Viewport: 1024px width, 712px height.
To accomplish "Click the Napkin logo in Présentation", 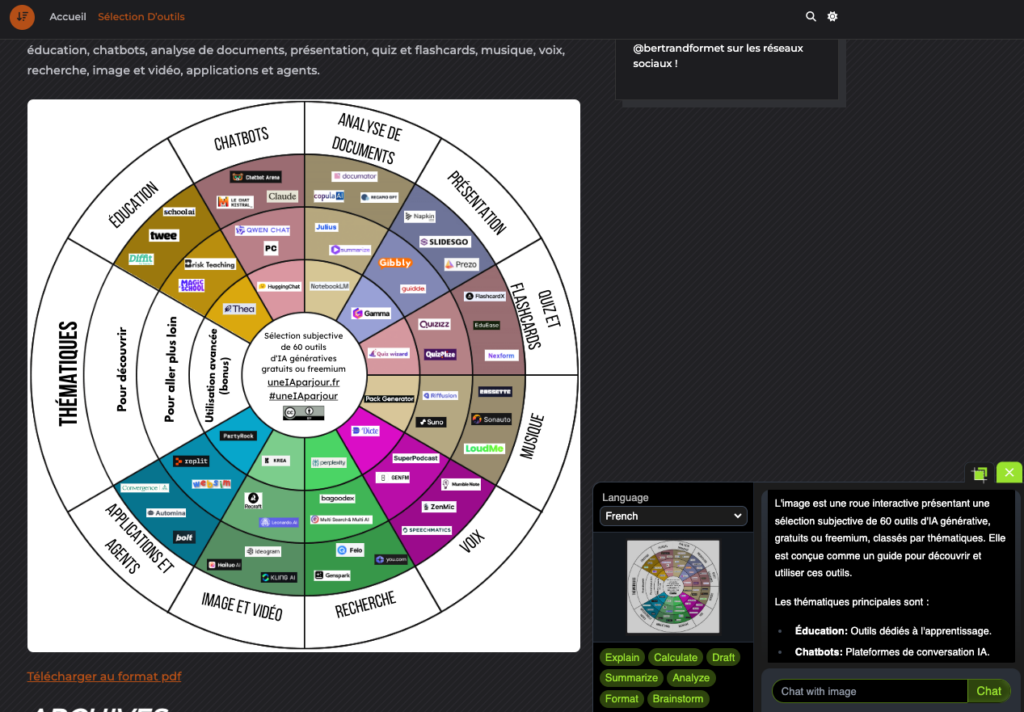I will point(420,216).
